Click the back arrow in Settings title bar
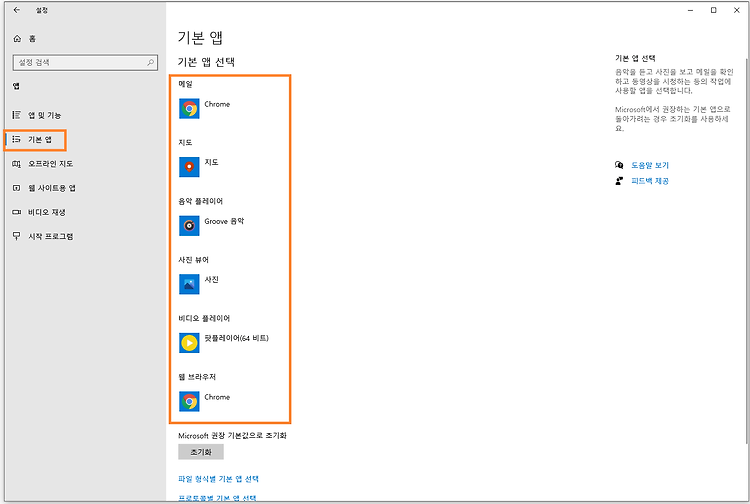750x504 pixels. coord(17,10)
